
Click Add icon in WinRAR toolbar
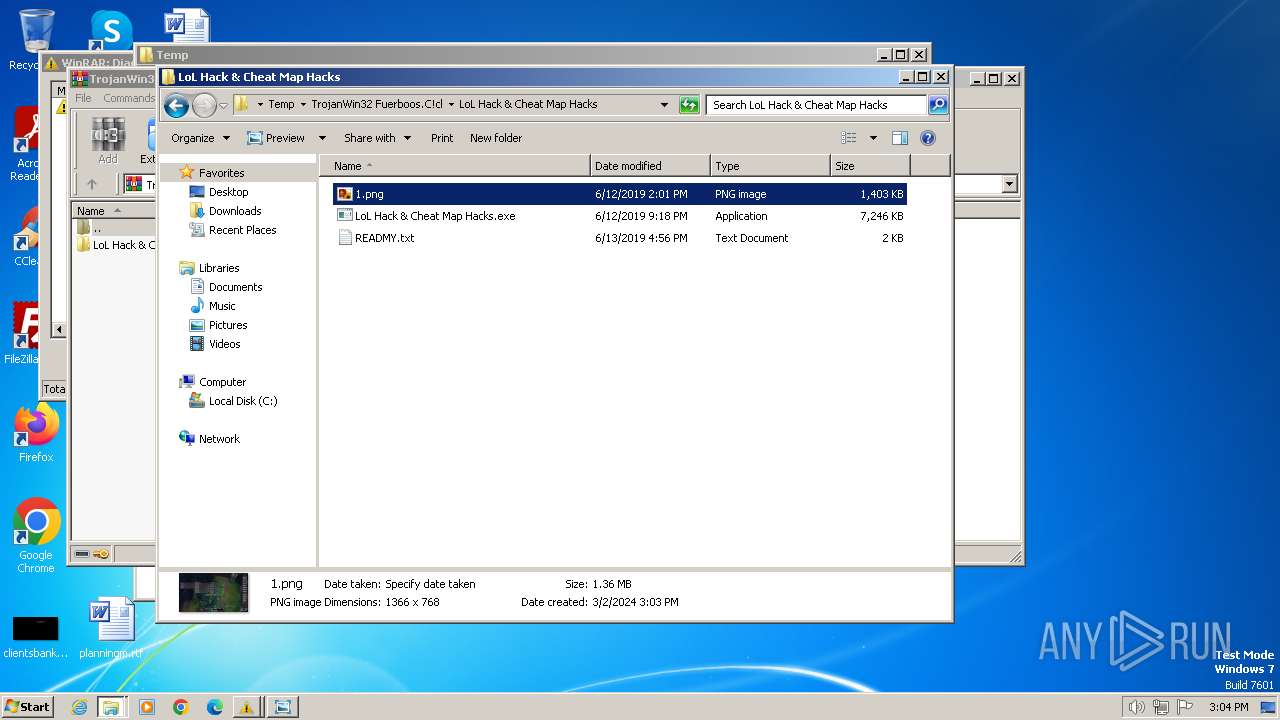[107, 141]
